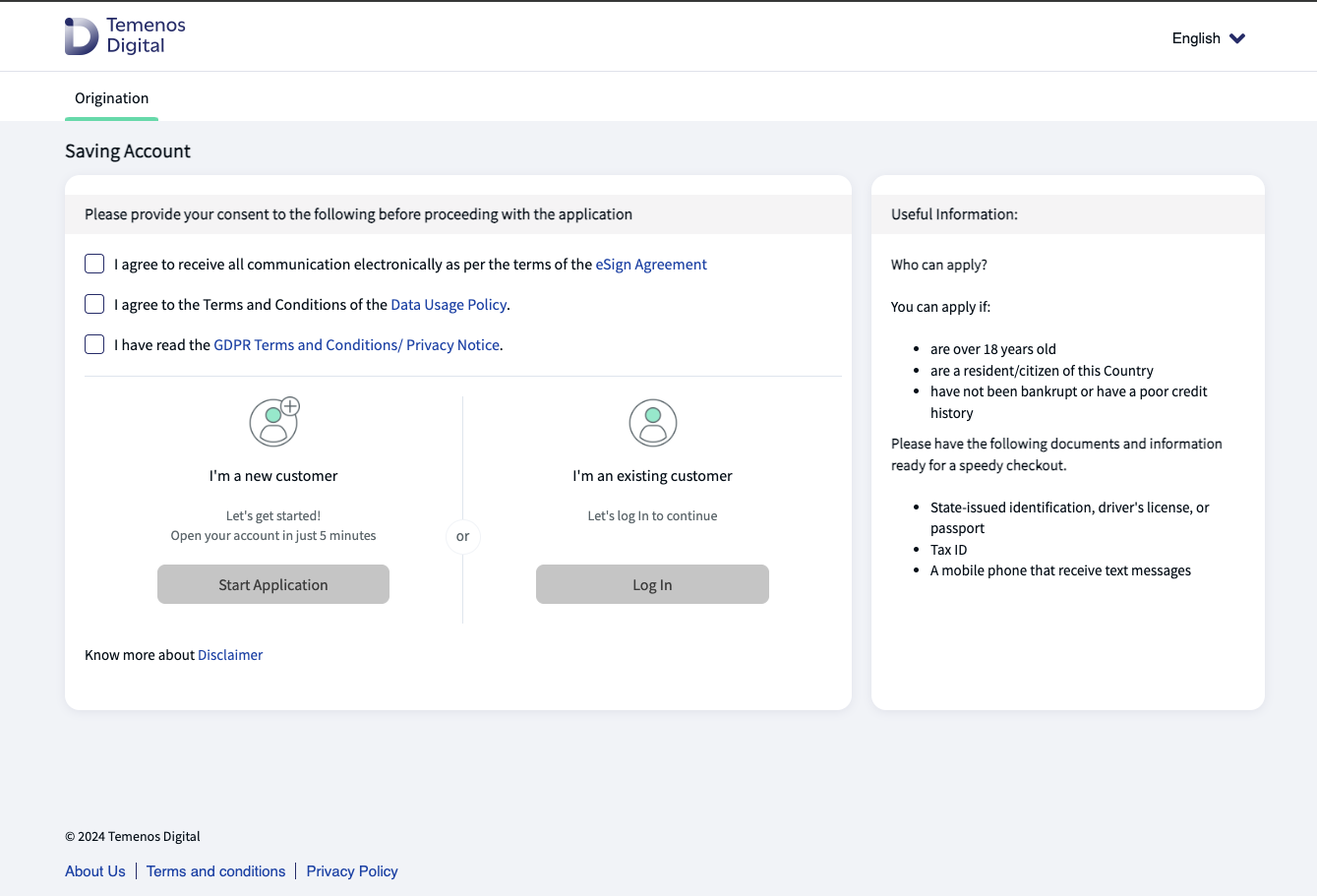Open the Disclaimer link
The height and width of the screenshot is (896, 1317).
tap(230, 655)
